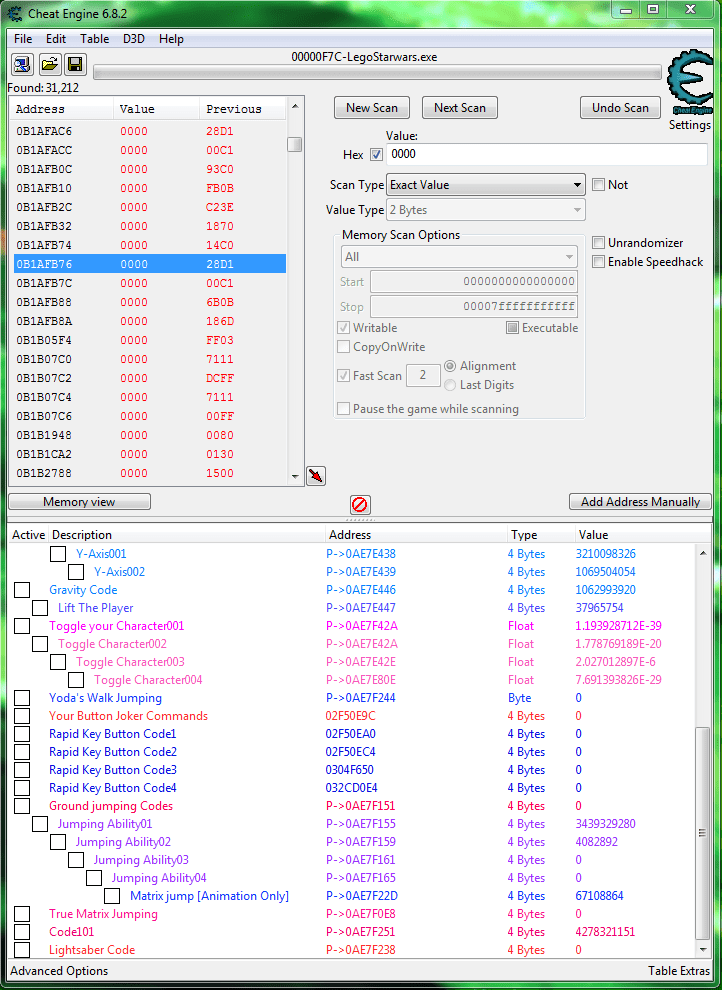
Task: Save the cheat table floppy icon
Action: coord(75,64)
